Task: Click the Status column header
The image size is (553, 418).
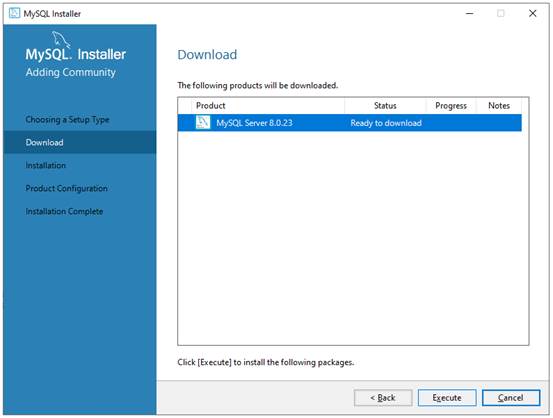Action: pyautogui.click(x=385, y=105)
